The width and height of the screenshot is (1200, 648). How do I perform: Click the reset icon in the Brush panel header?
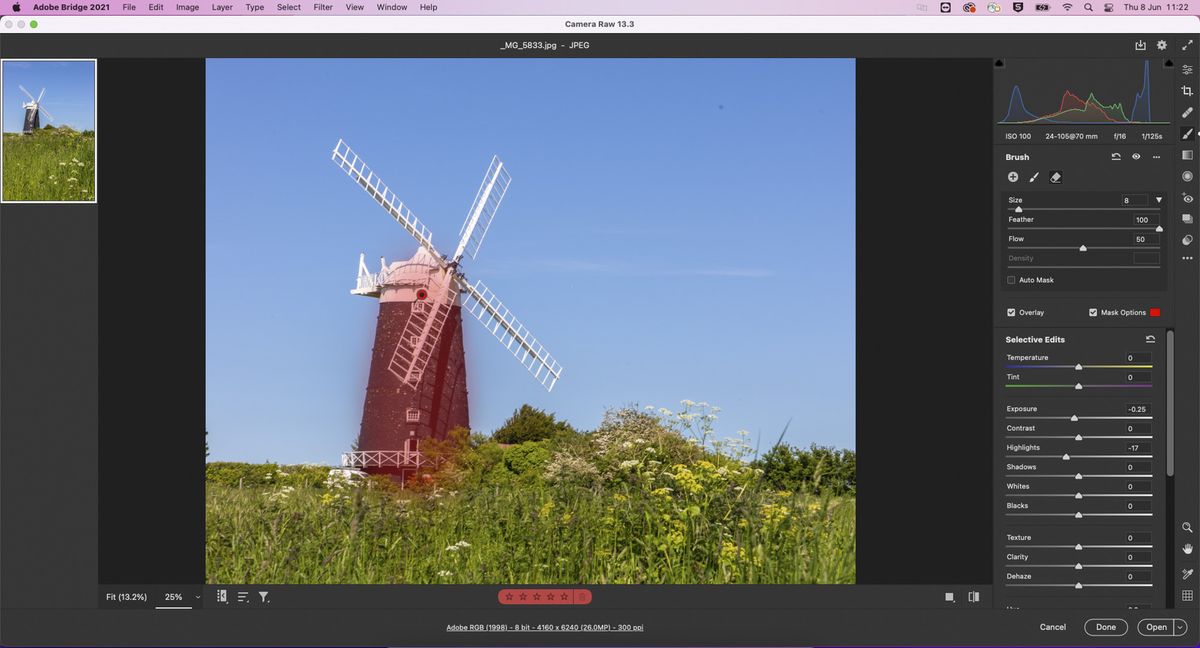pos(1115,157)
